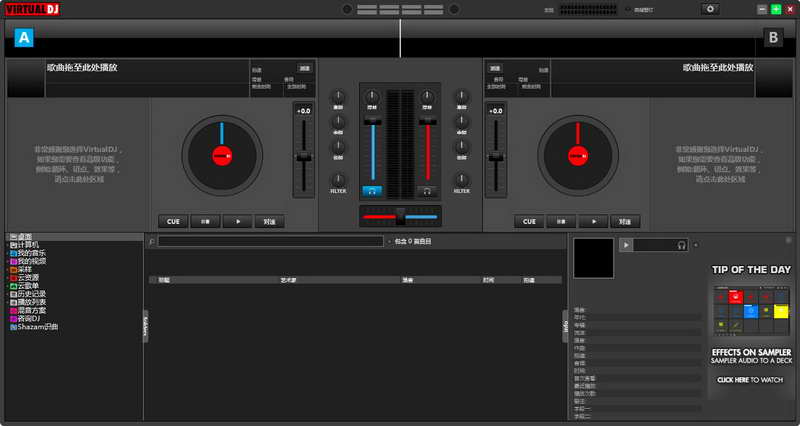This screenshot has width=800, height=426.
Task: Toggle deck B headphone cue button
Action: [x=427, y=191]
